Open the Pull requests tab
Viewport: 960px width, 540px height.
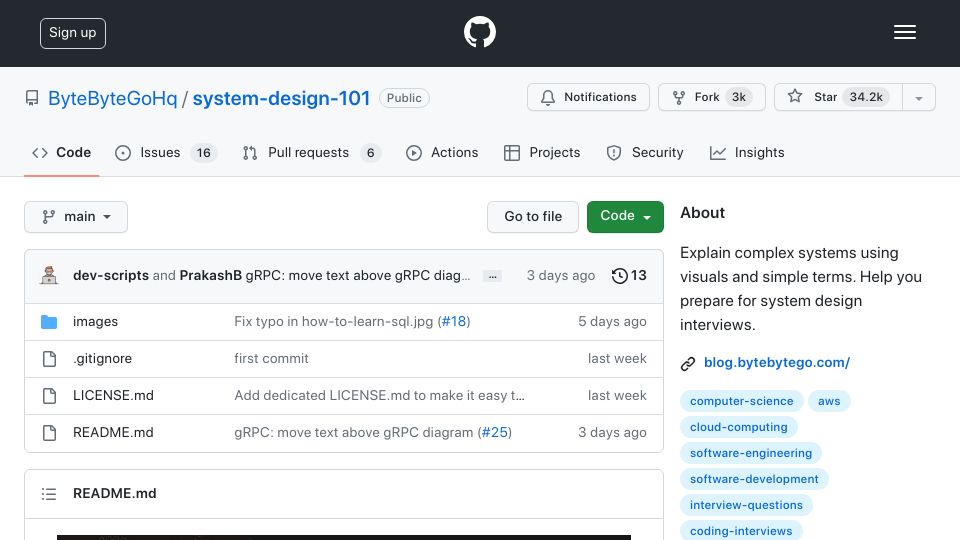311,152
